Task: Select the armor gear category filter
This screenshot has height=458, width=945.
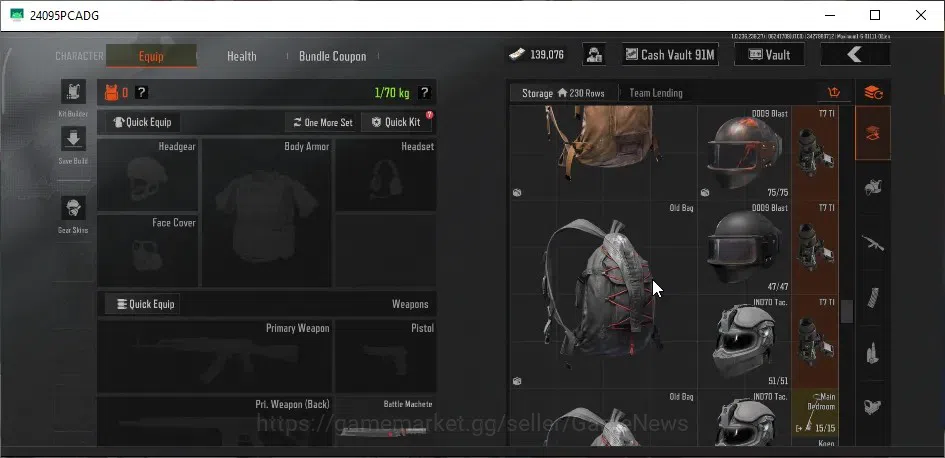Action: click(x=873, y=188)
